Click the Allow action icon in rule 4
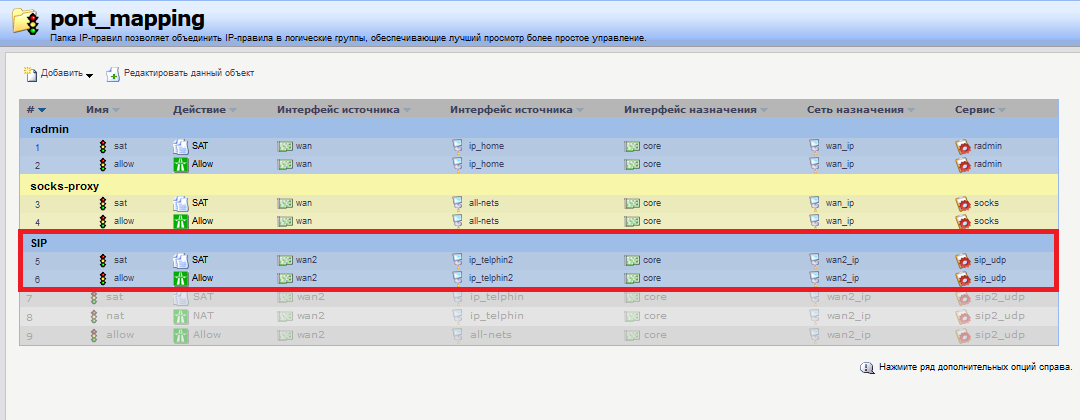 [180, 222]
